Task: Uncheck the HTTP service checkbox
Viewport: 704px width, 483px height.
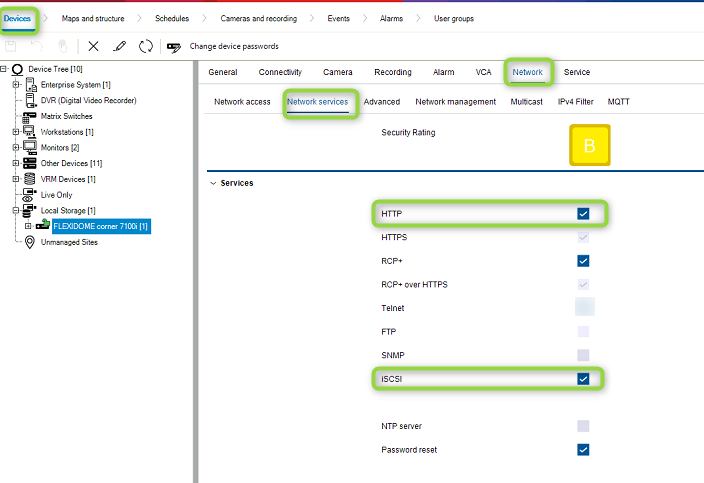Action: coord(583,214)
